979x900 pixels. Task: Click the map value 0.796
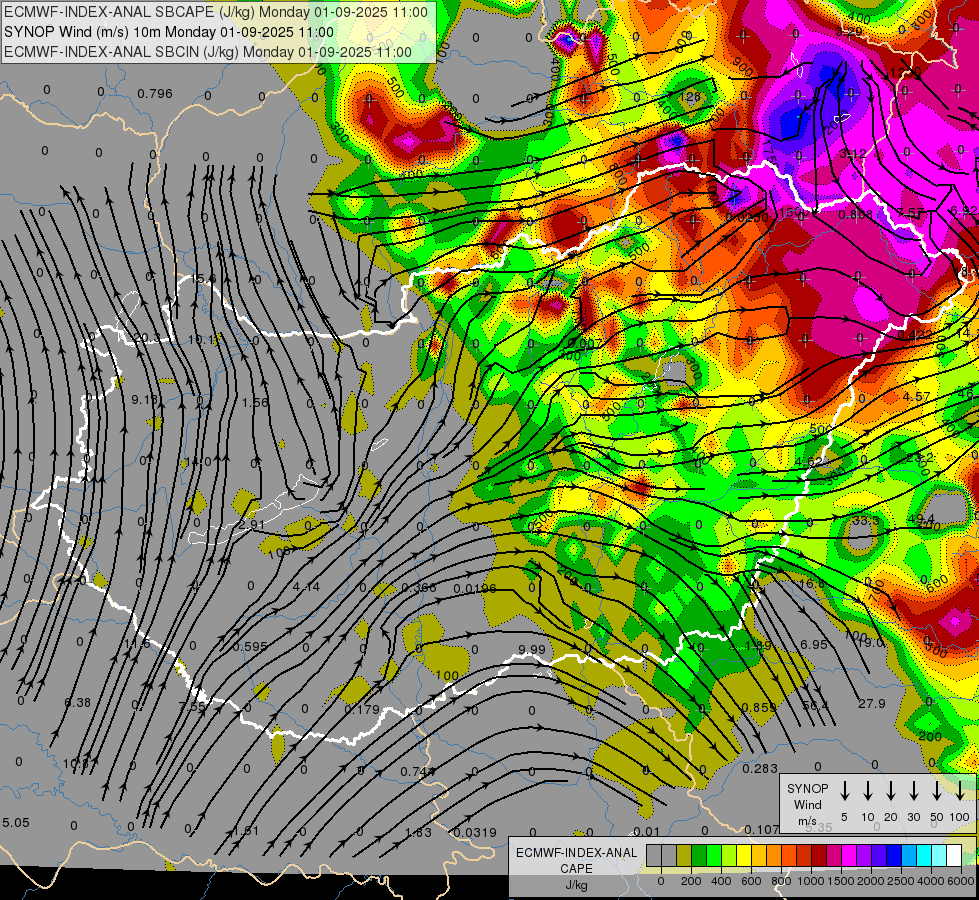(155, 94)
